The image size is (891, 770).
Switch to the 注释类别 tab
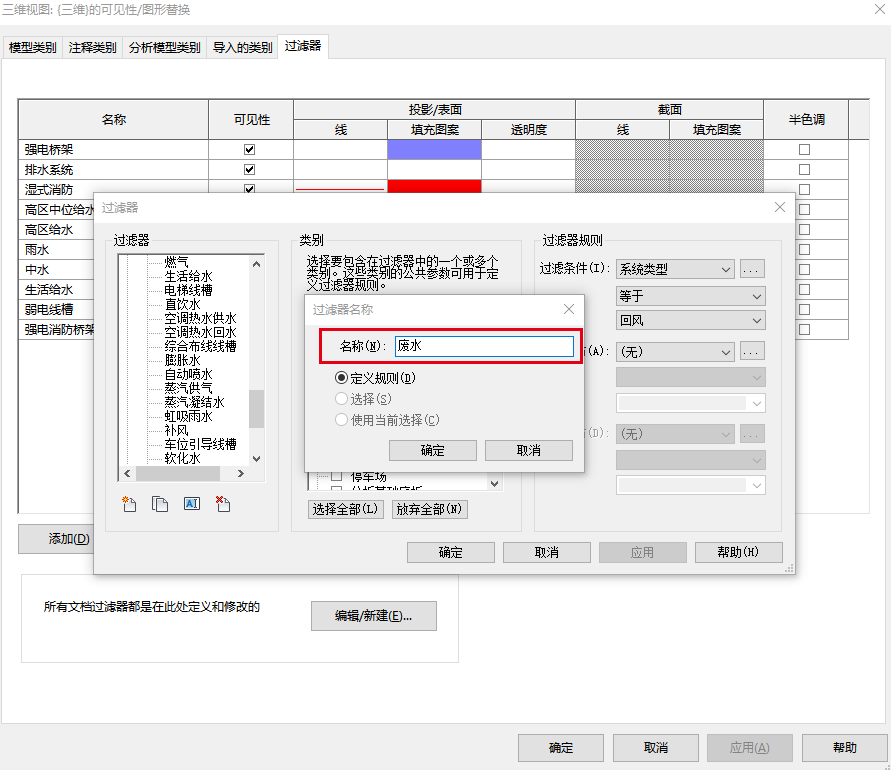click(x=92, y=47)
